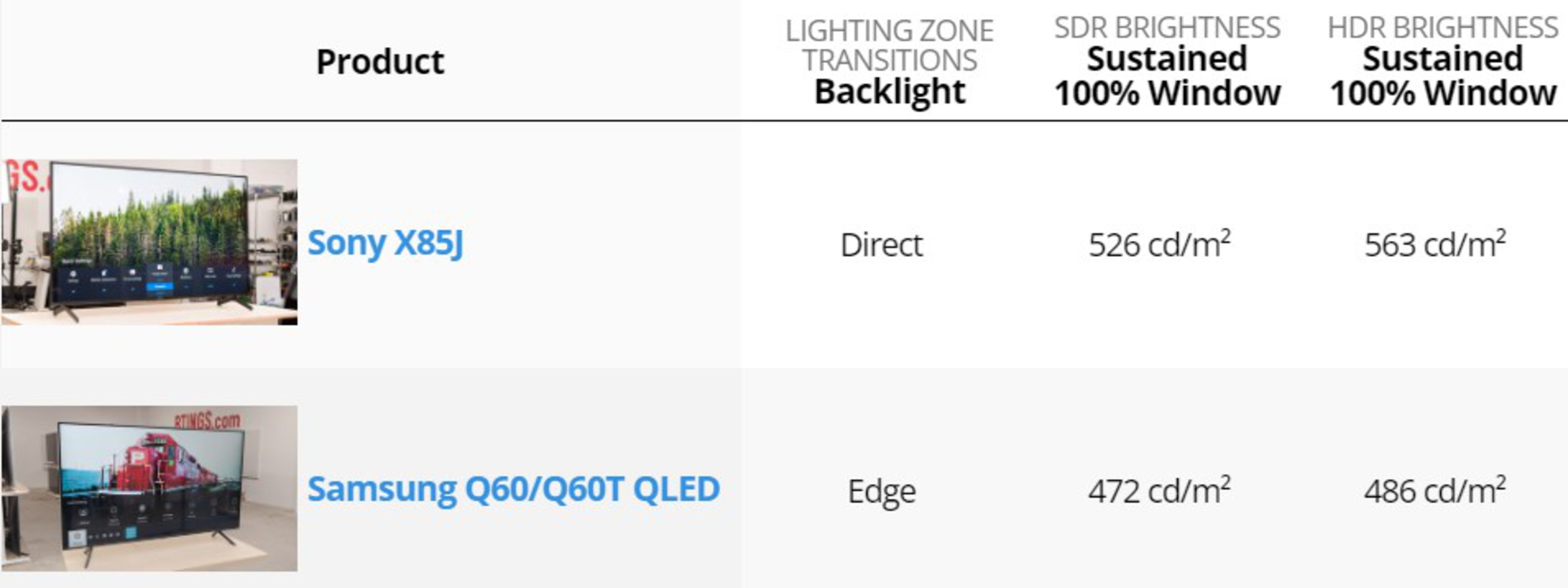The height and width of the screenshot is (588, 1568).
Task: Open the Samsung Q60/Q60T QLED link
Action: (x=513, y=489)
